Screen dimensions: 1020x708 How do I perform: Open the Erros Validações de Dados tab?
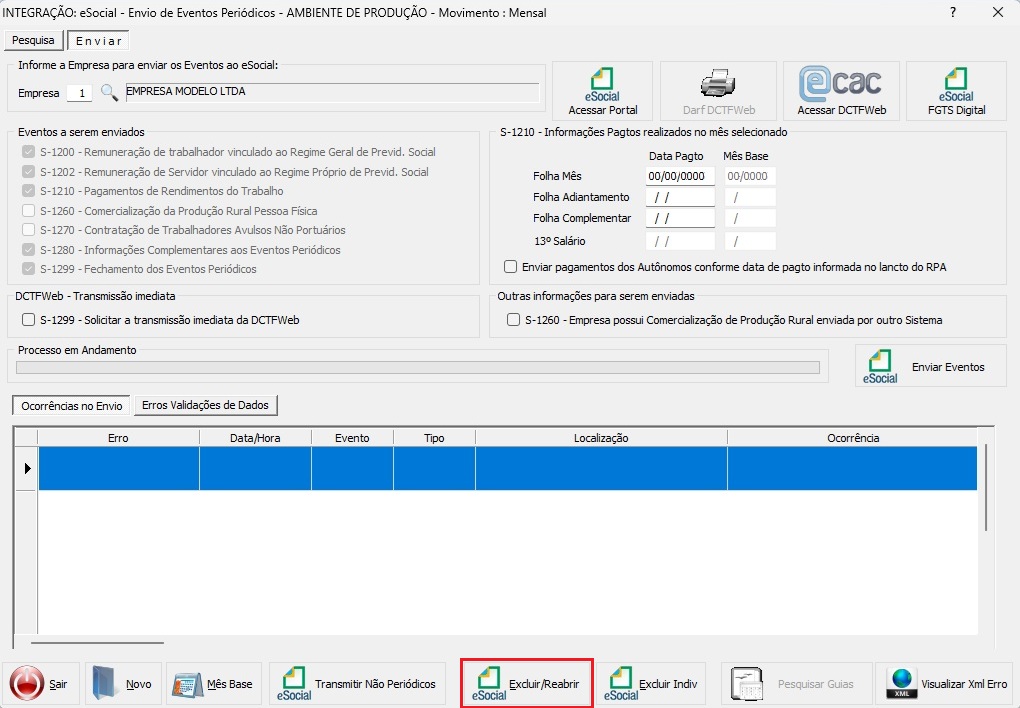(x=206, y=405)
